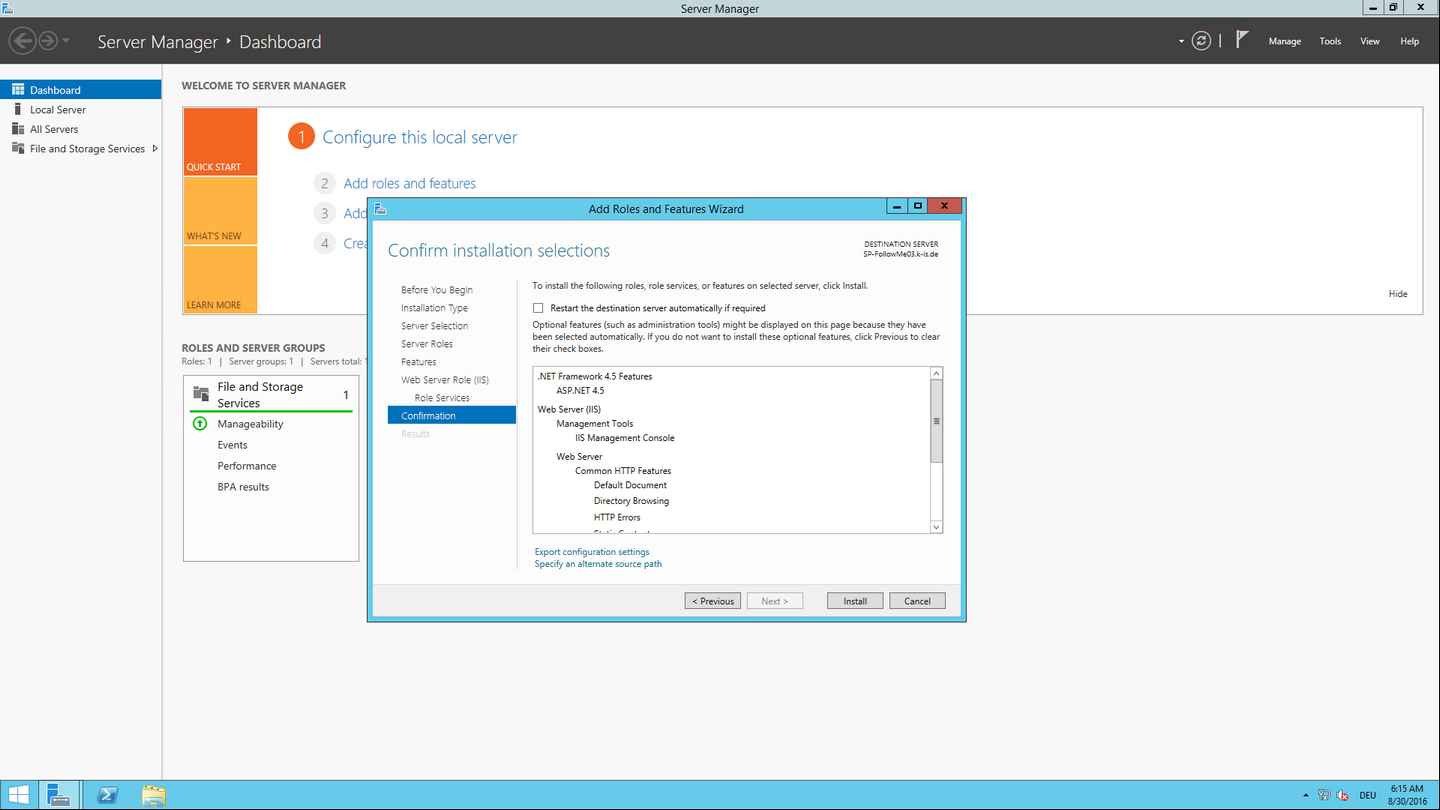The height and width of the screenshot is (810, 1440).
Task: Open the Tools menu
Action: pos(1330,41)
